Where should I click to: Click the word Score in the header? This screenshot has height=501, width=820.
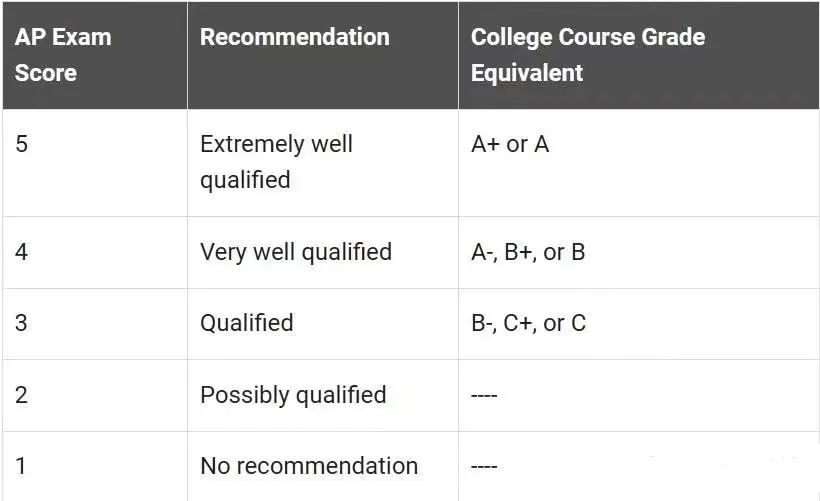45,73
